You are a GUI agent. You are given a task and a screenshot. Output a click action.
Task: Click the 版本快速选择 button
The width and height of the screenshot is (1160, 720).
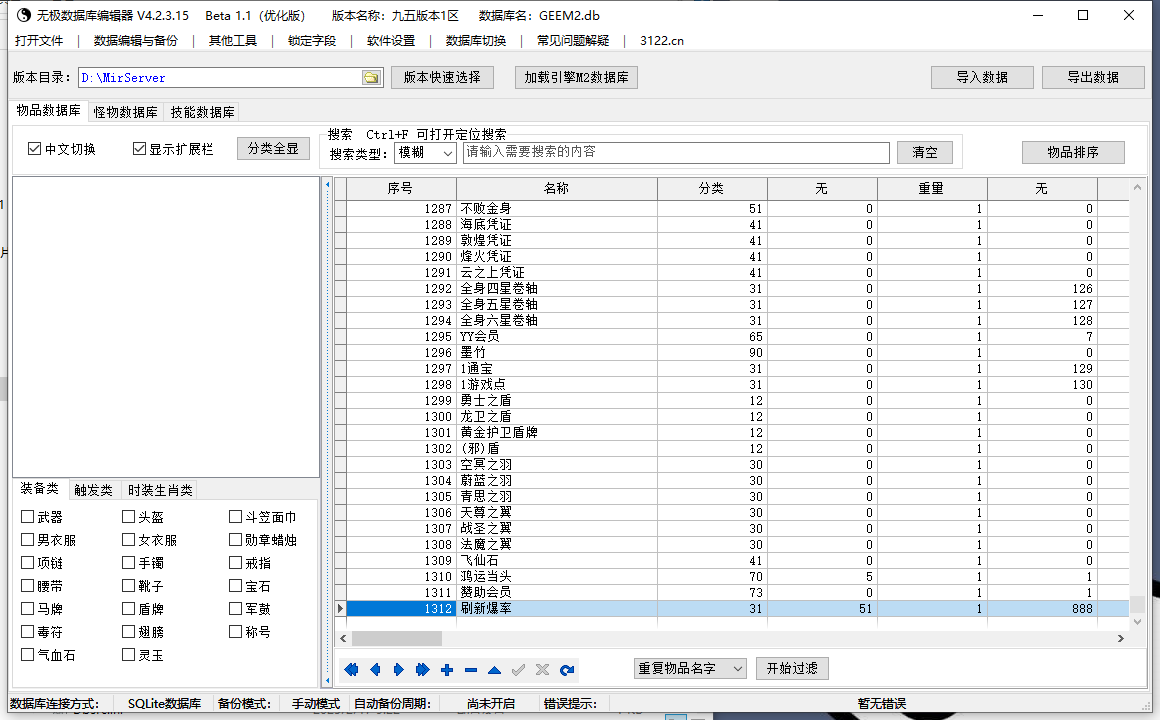(442, 77)
